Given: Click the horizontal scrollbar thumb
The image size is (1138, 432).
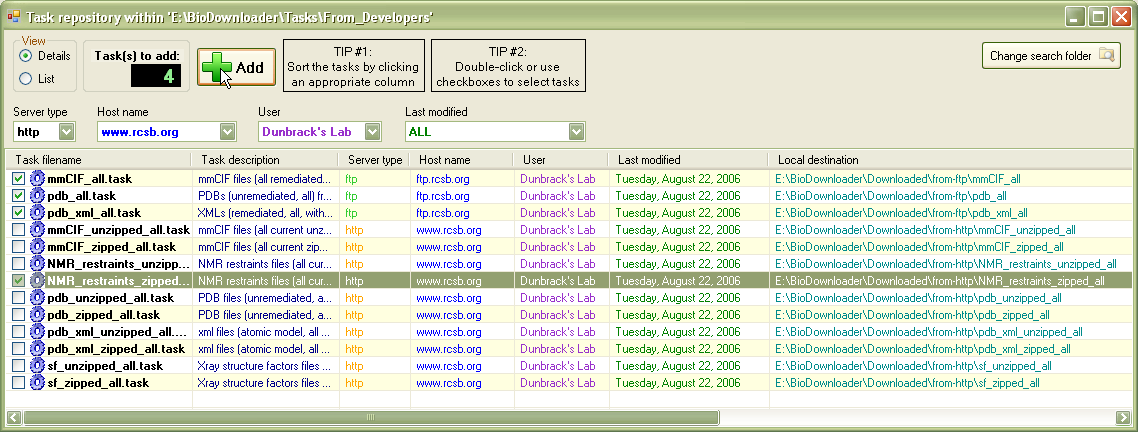Looking at the screenshot, I should [x=371, y=417].
